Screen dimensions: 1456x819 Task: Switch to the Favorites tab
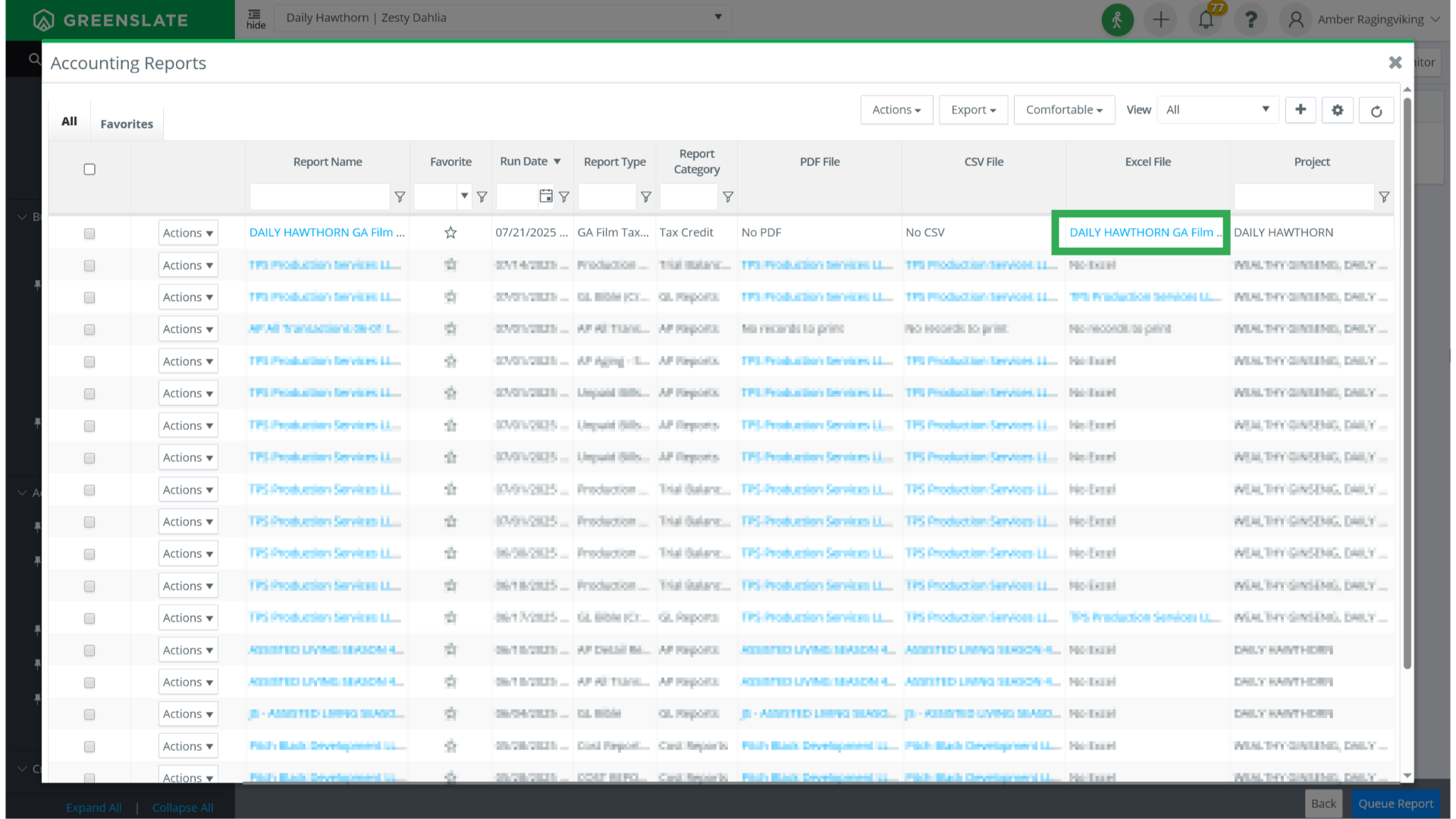[x=127, y=124]
